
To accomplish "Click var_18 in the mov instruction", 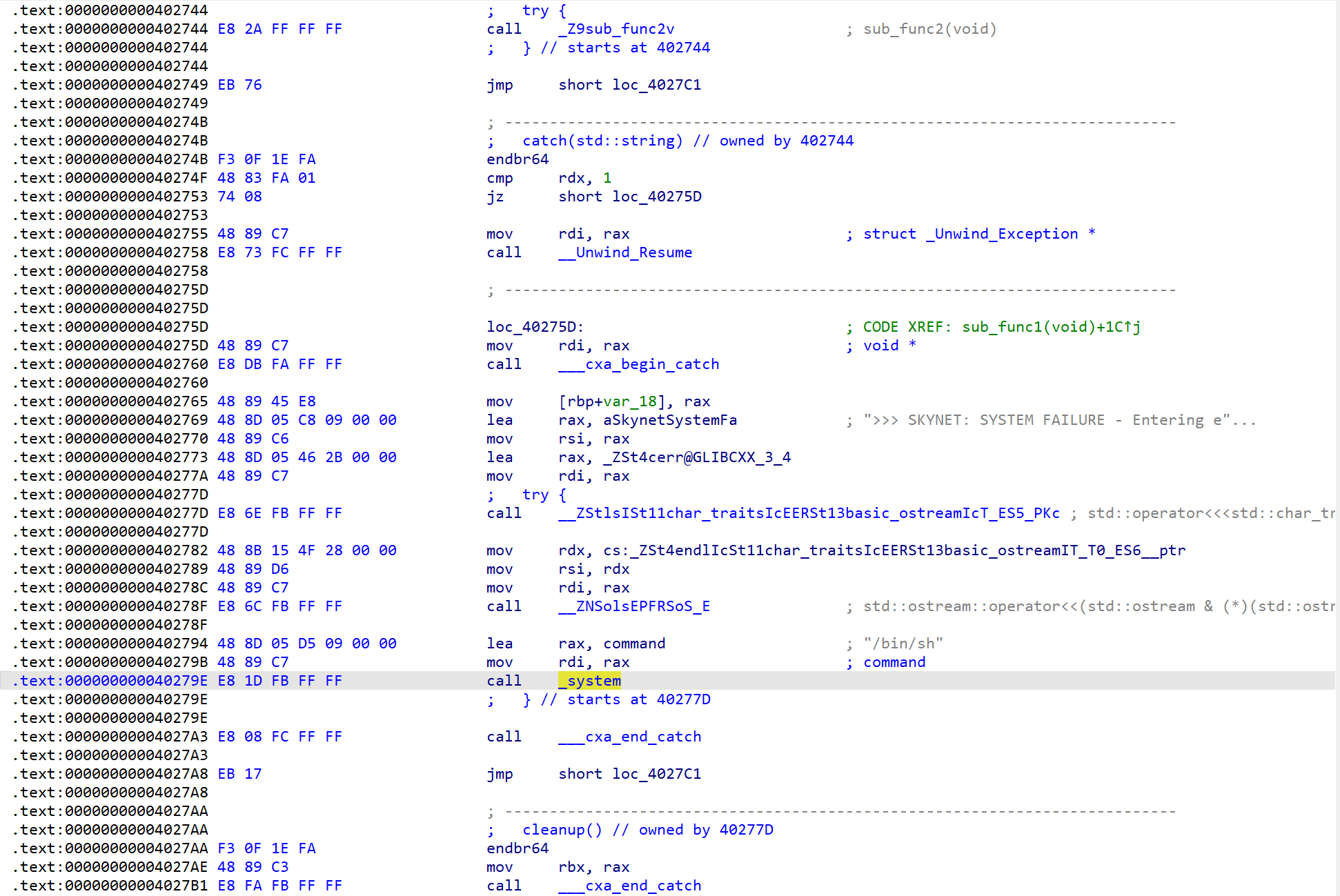I will [630, 401].
